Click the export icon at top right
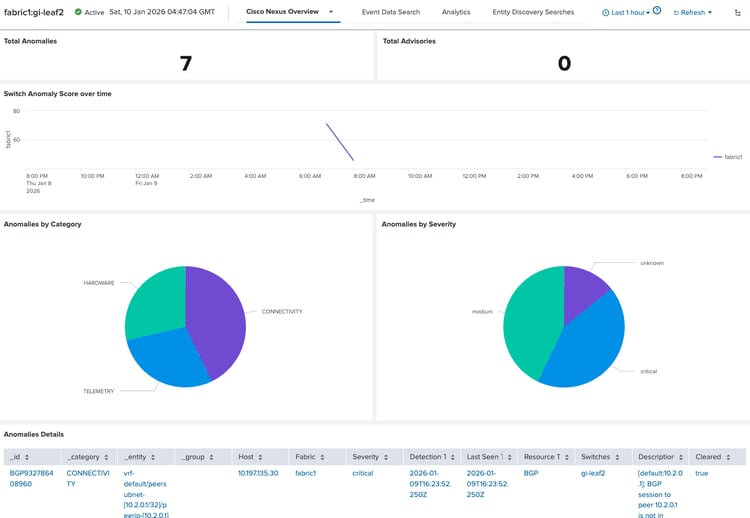This screenshot has width=750, height=518. 738,13
